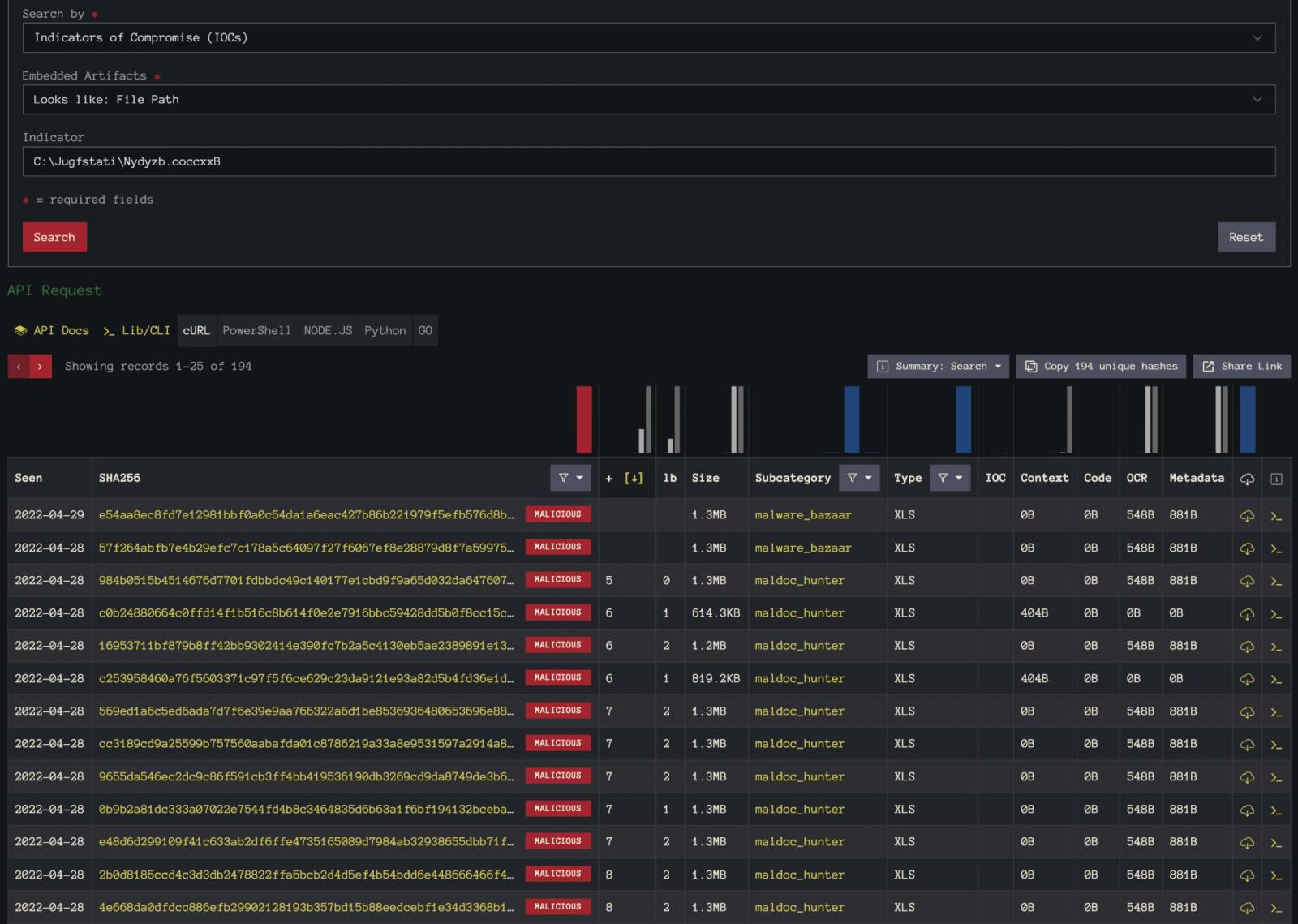
Task: Download sample 569ed1a6c5ed6ada via cloud icon
Action: pos(1247,711)
